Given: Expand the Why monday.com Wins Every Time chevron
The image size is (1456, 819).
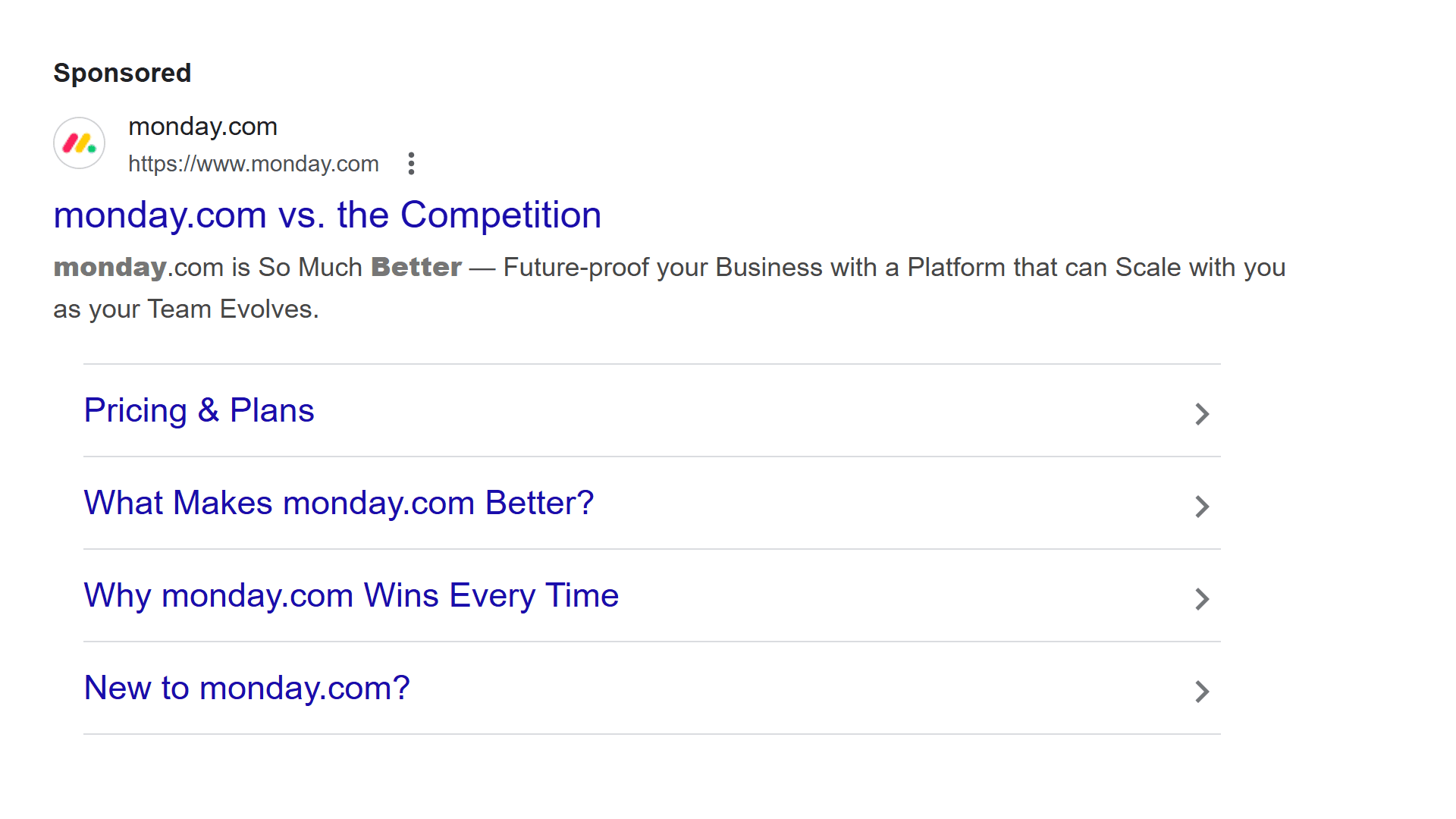Looking at the screenshot, I should click(1201, 599).
